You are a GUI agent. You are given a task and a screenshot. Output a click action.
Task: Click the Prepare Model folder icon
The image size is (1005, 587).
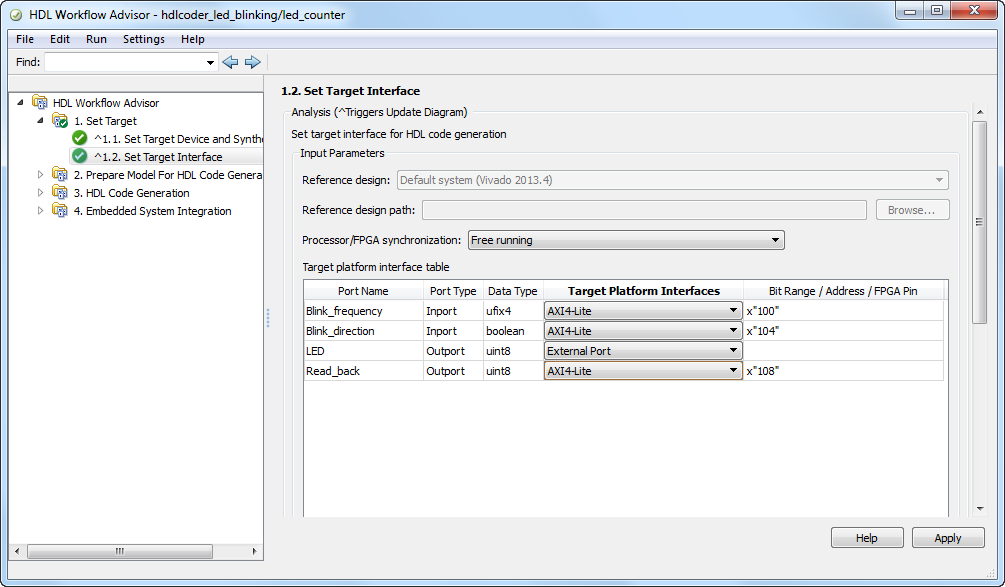60,175
